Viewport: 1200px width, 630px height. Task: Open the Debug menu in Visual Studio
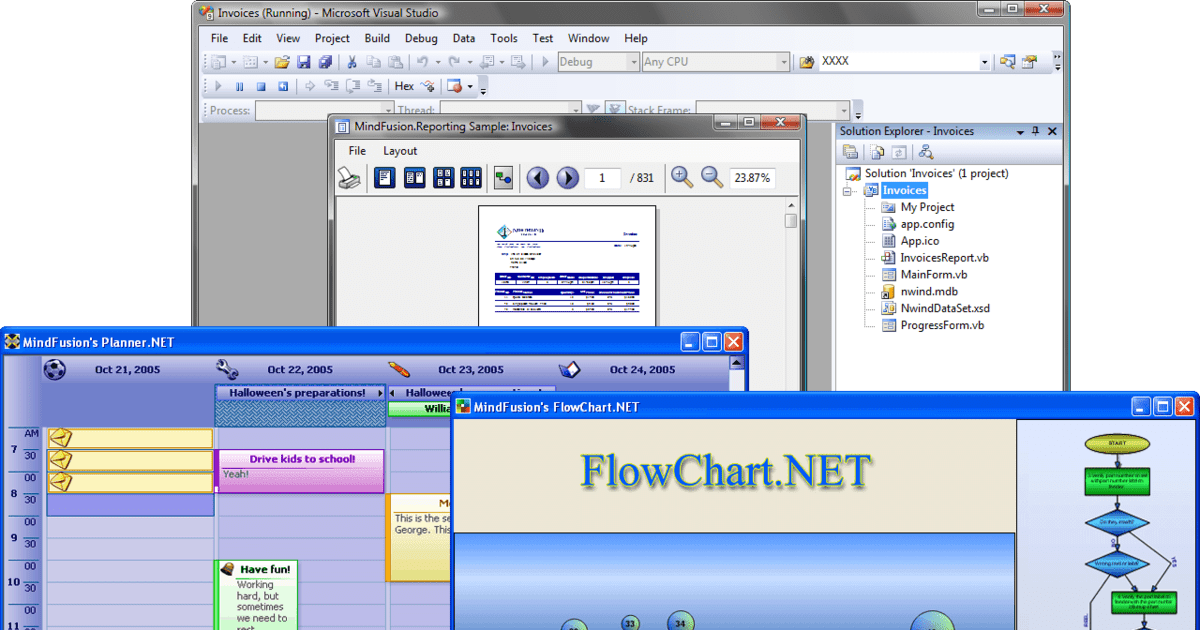(421, 38)
